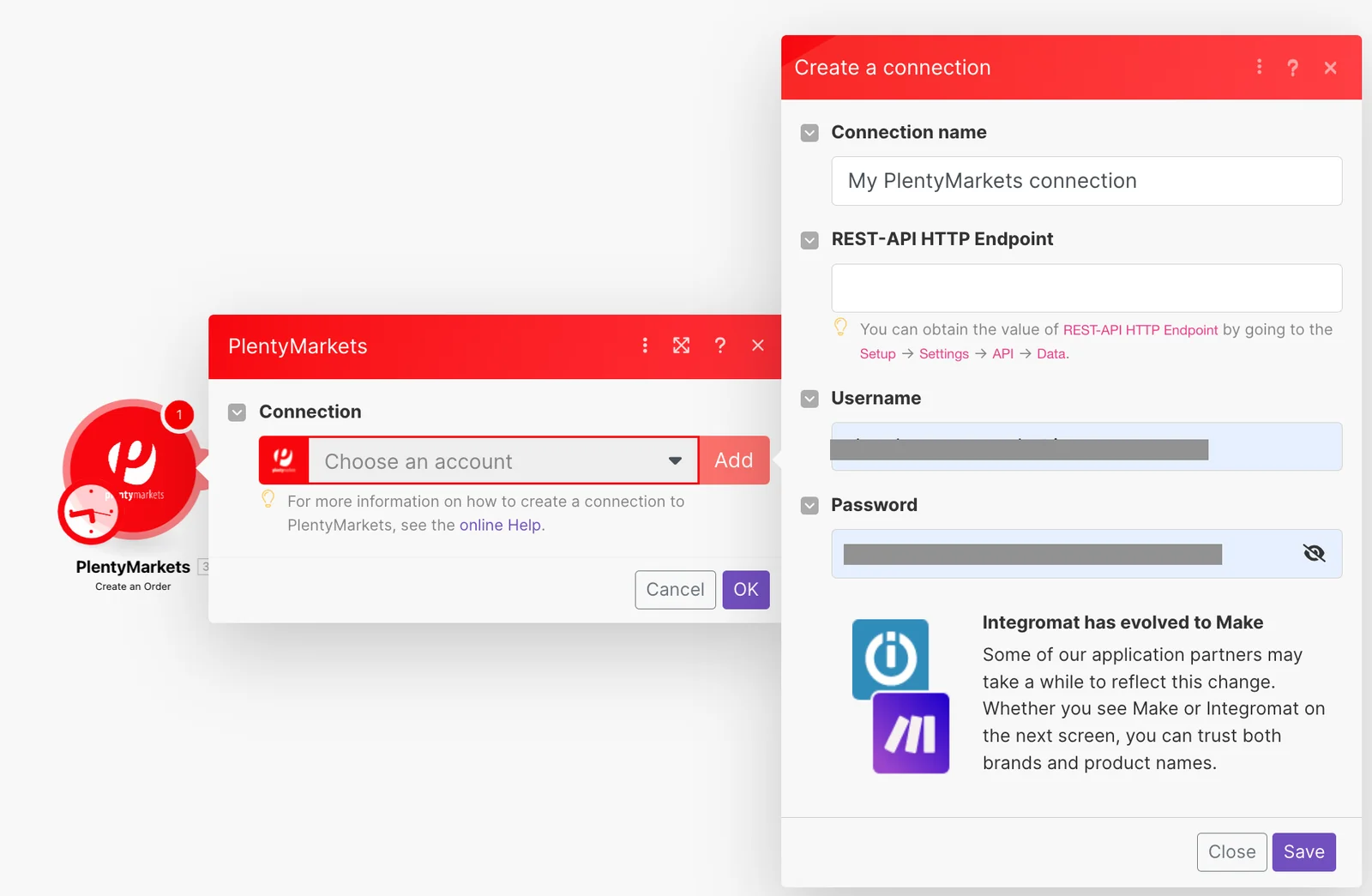This screenshot has height=896, width=1372.
Task: Click the PlentyMarkets logo beside account selector
Action: pyautogui.click(x=284, y=460)
